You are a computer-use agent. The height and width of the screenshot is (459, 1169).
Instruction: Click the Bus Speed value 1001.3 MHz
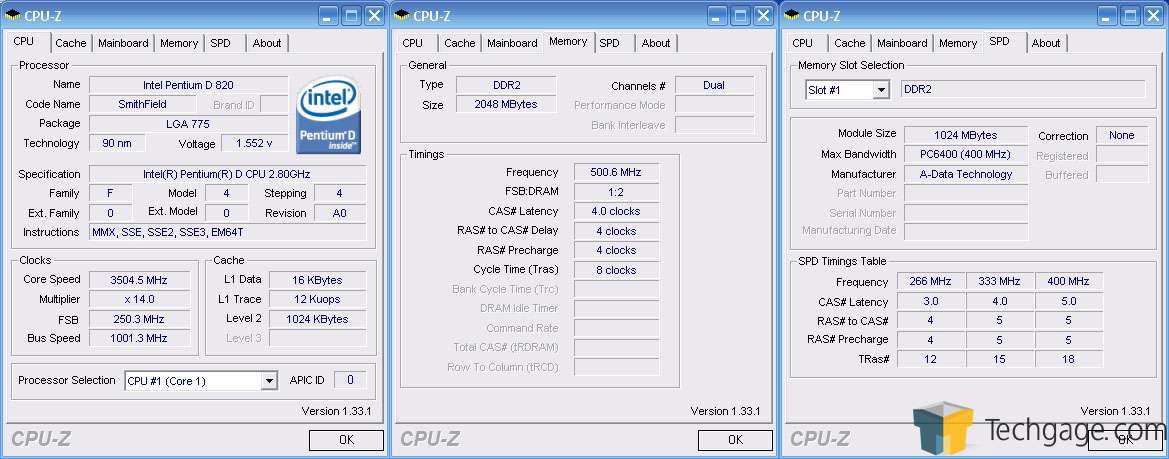click(139, 338)
